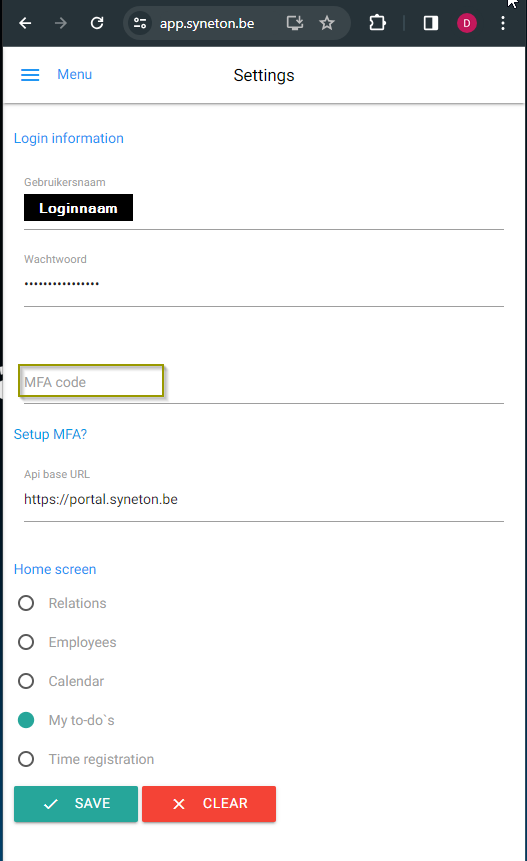
Task: Open the Setup MFA? link
Action: click(51, 434)
